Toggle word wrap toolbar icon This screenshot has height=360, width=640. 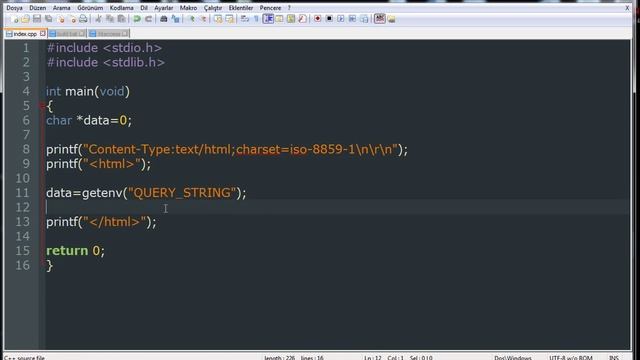(244, 19)
